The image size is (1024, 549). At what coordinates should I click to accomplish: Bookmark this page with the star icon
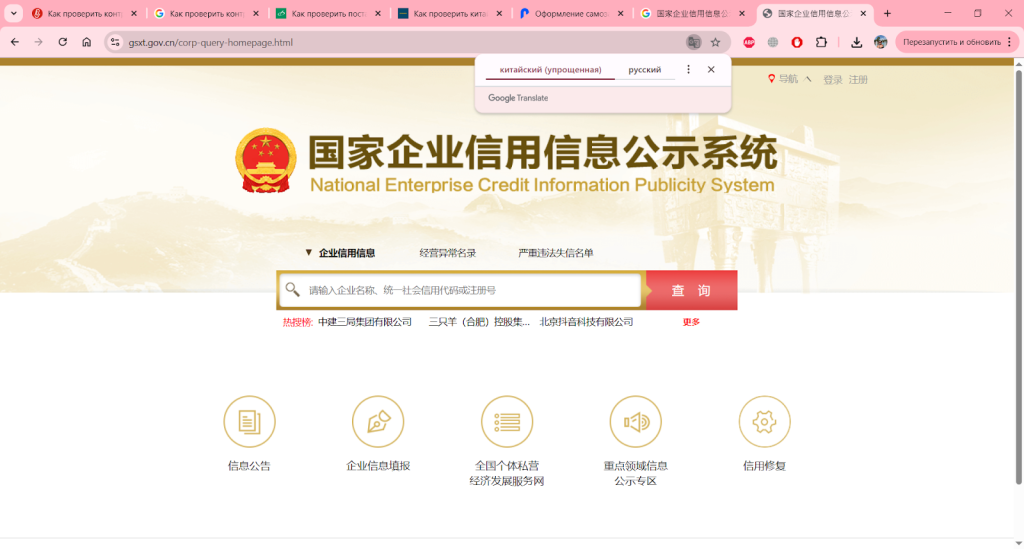click(x=716, y=42)
